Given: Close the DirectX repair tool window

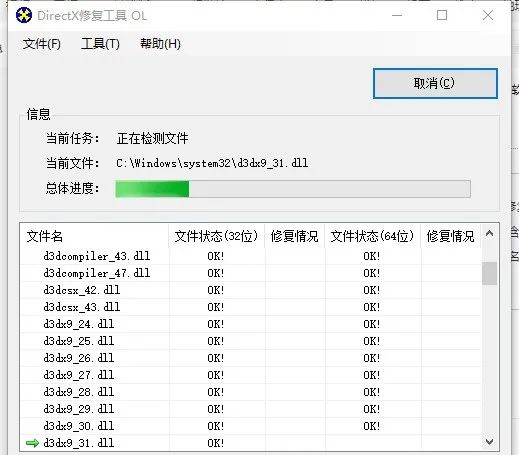Looking at the screenshot, I should (x=488, y=15).
